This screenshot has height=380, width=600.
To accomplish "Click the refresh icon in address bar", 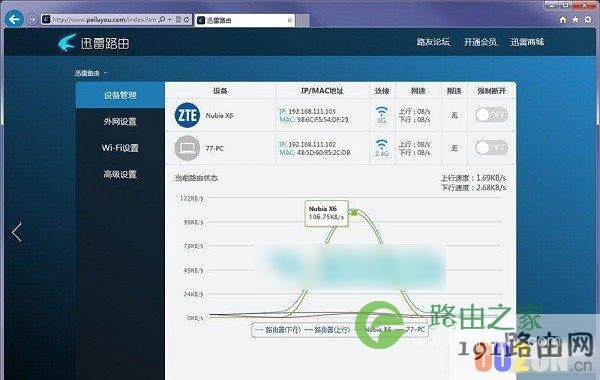I will tap(186, 19).
